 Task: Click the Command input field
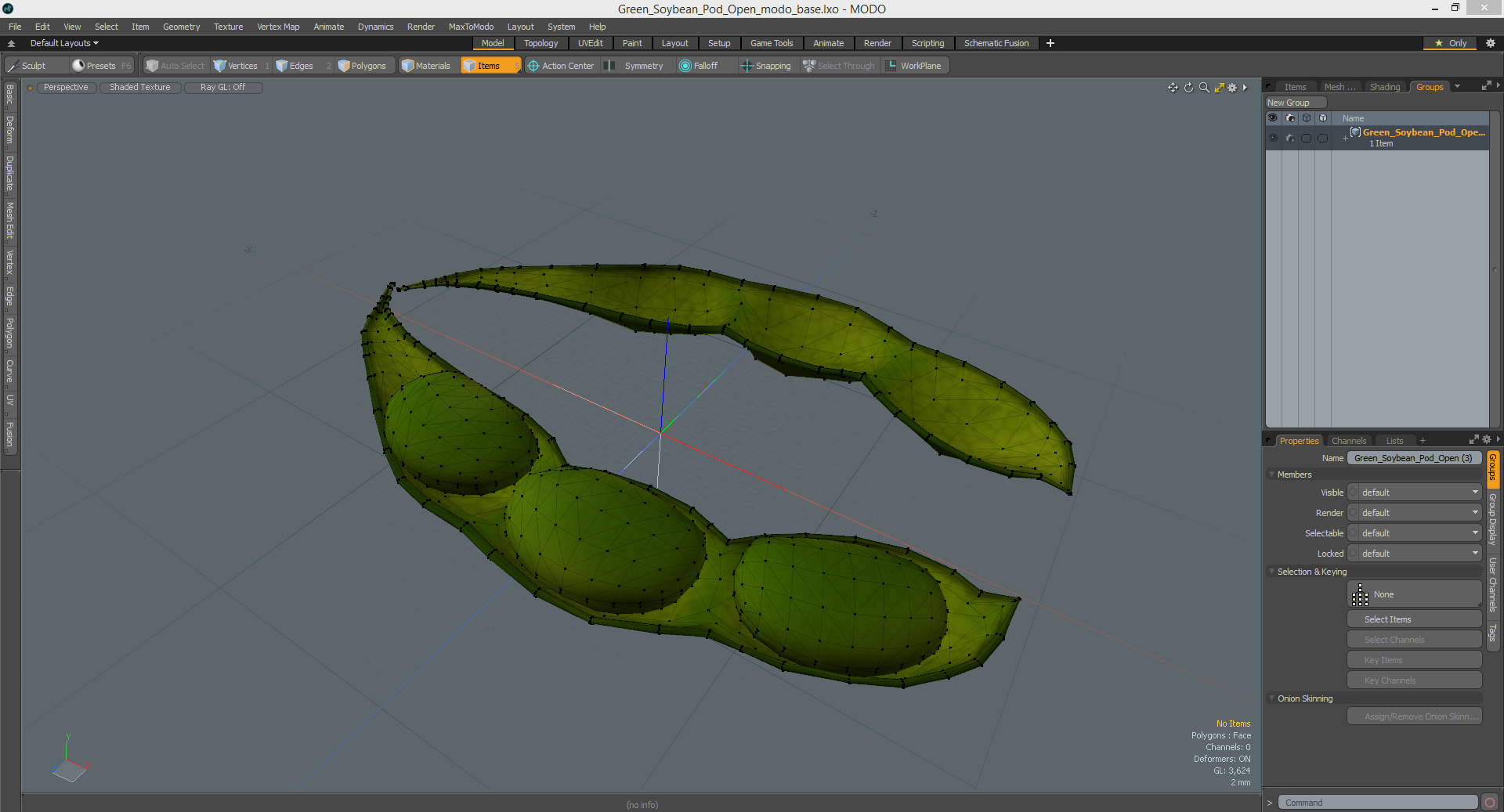click(1378, 802)
